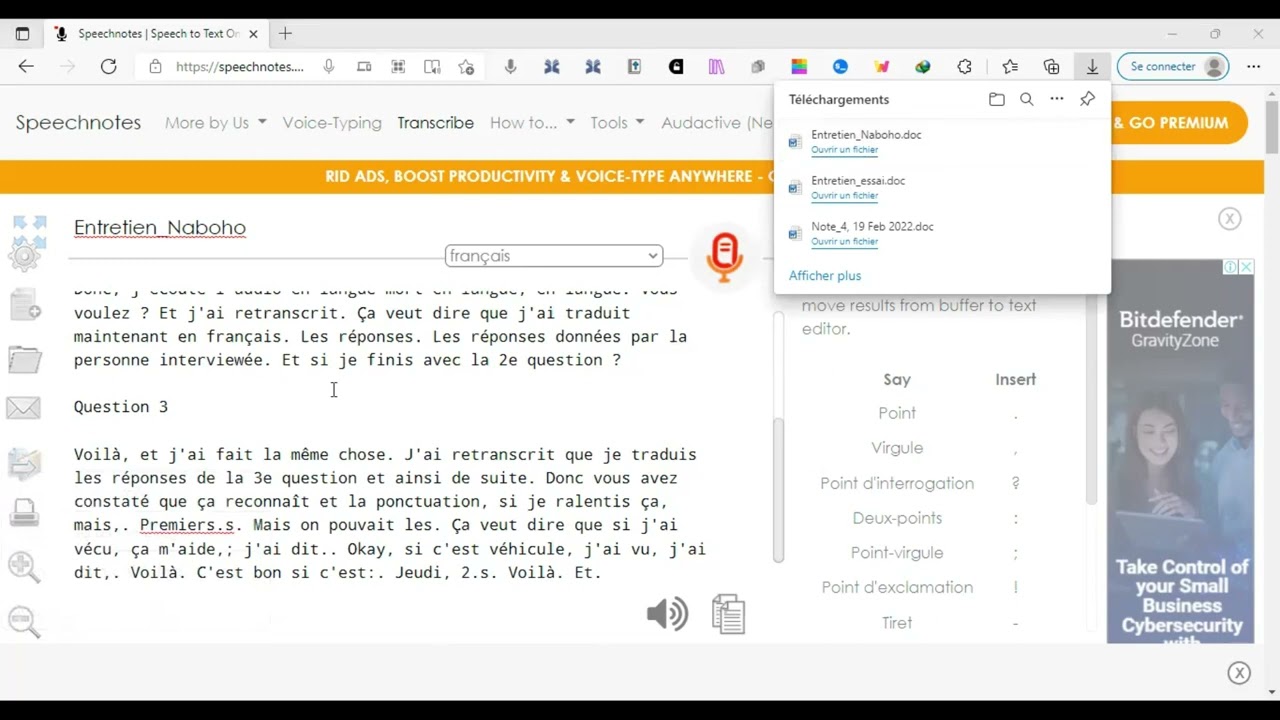Open browser Collections icon
Viewport: 1280px width, 720px height.
1051,67
